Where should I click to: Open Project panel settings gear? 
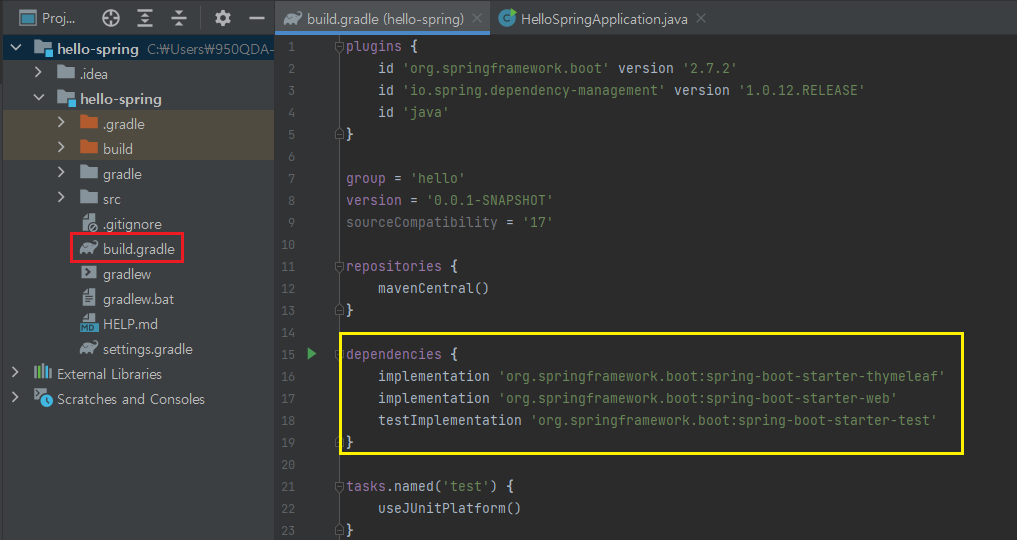tap(222, 18)
